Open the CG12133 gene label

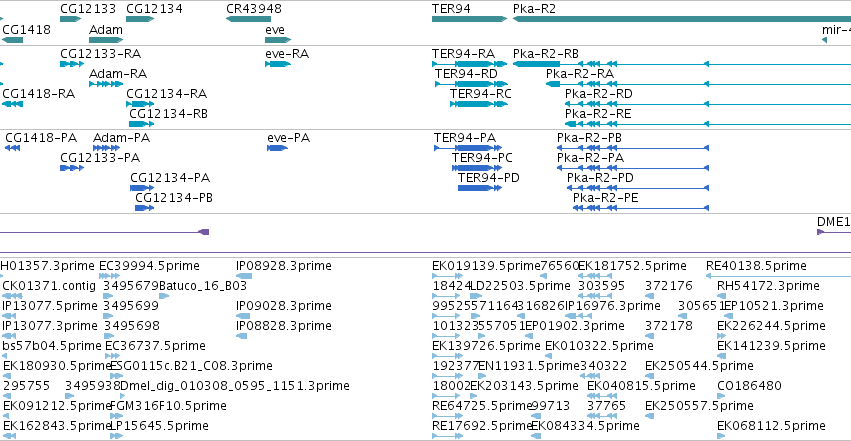pyautogui.click(x=88, y=9)
